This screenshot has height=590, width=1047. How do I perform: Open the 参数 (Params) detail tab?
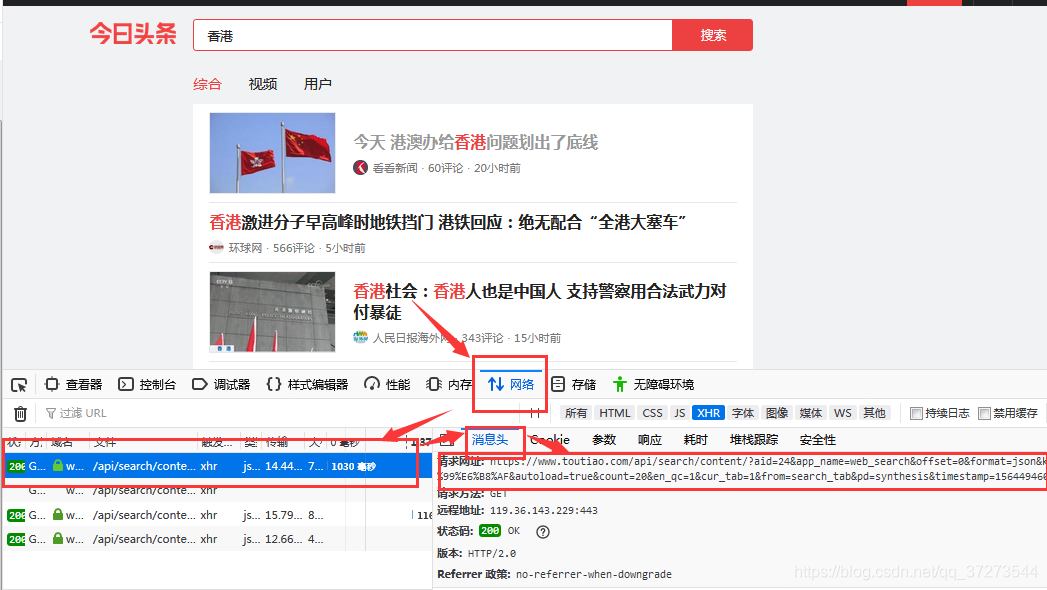[604, 440]
